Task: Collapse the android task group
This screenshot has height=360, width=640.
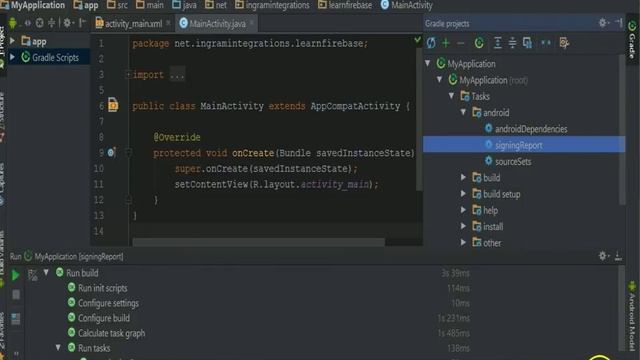Action: click(463, 112)
